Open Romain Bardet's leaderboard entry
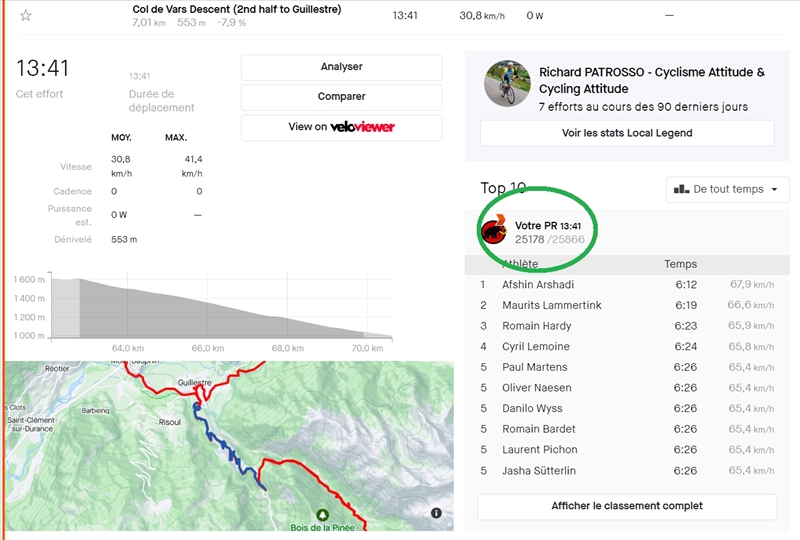The height and width of the screenshot is (540, 800). pyautogui.click(x=540, y=429)
